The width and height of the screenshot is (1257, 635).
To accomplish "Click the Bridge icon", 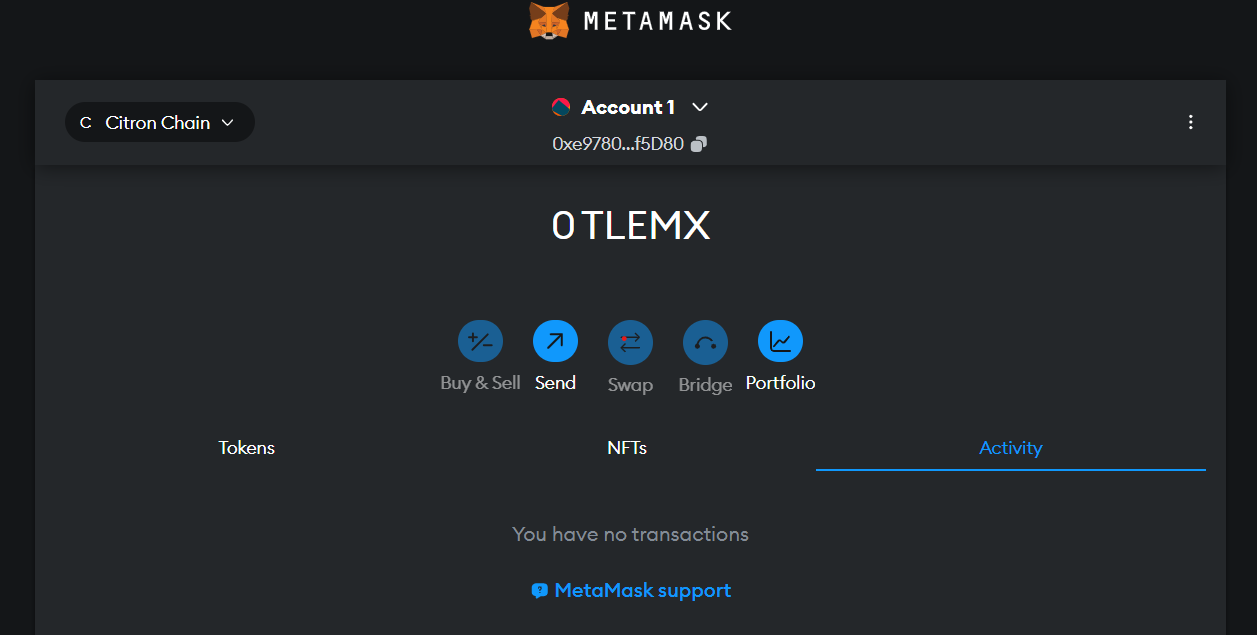I will (705, 340).
